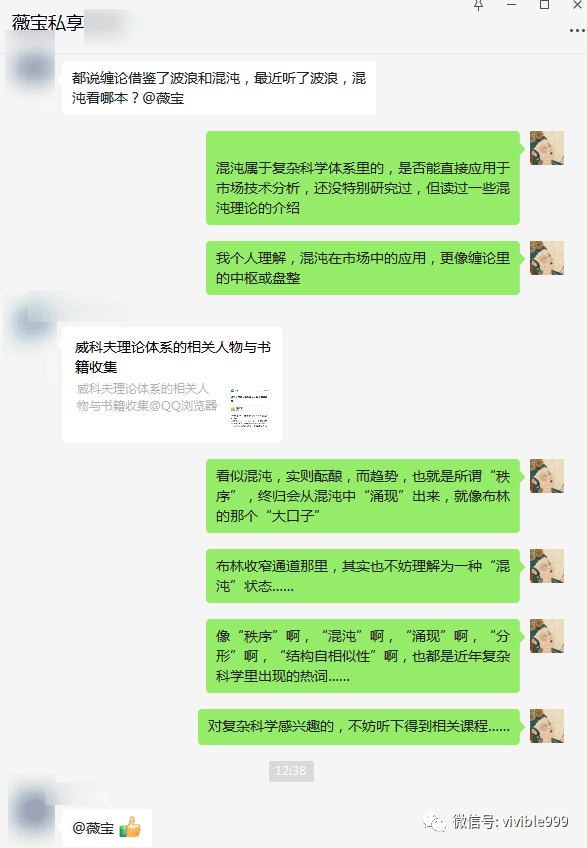The height and width of the screenshot is (848, 587).
Task: Select the 都说缠论借鉴了波浪 message bubble
Action: click(219, 88)
